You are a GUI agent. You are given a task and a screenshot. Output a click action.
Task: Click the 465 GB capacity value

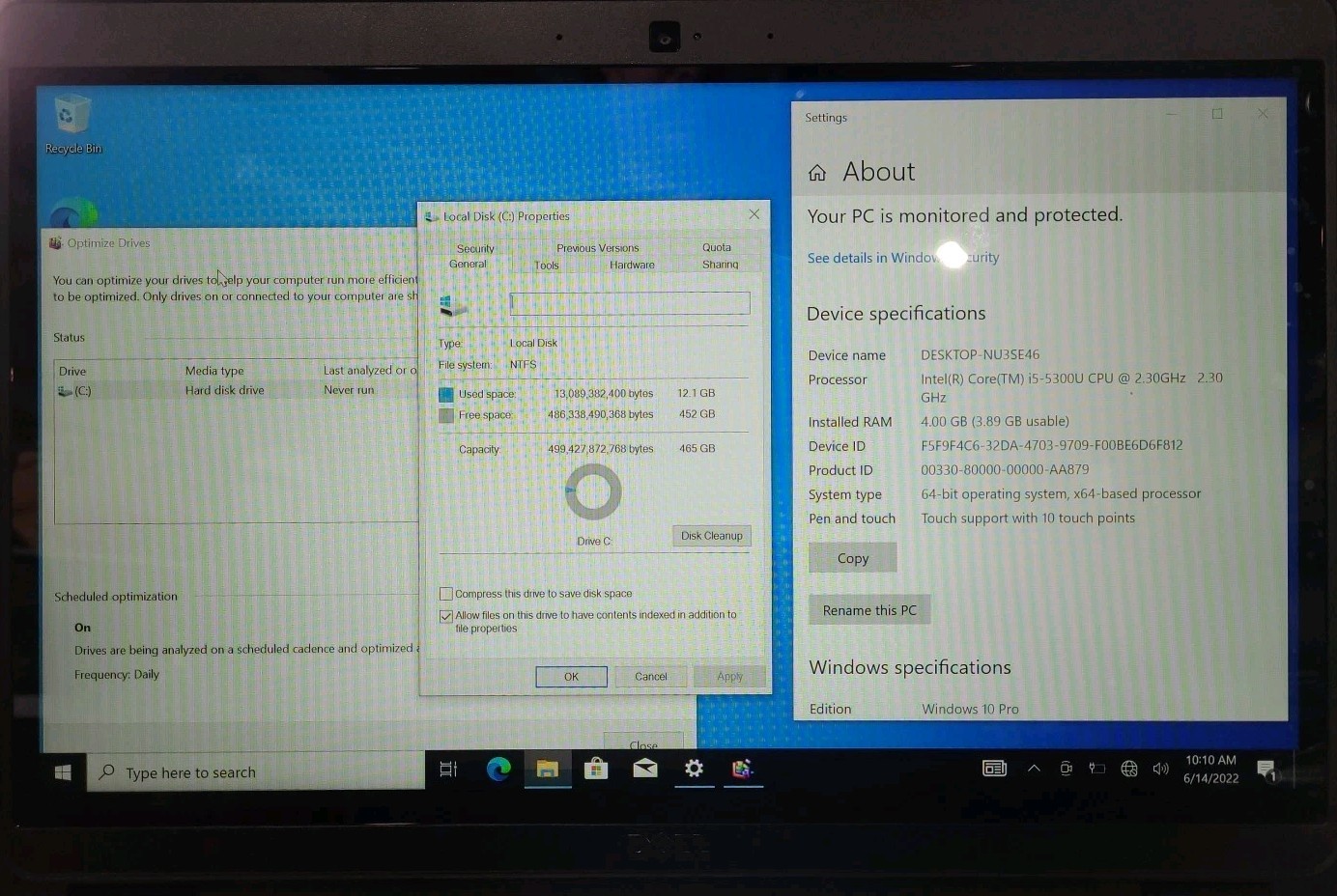pos(697,449)
